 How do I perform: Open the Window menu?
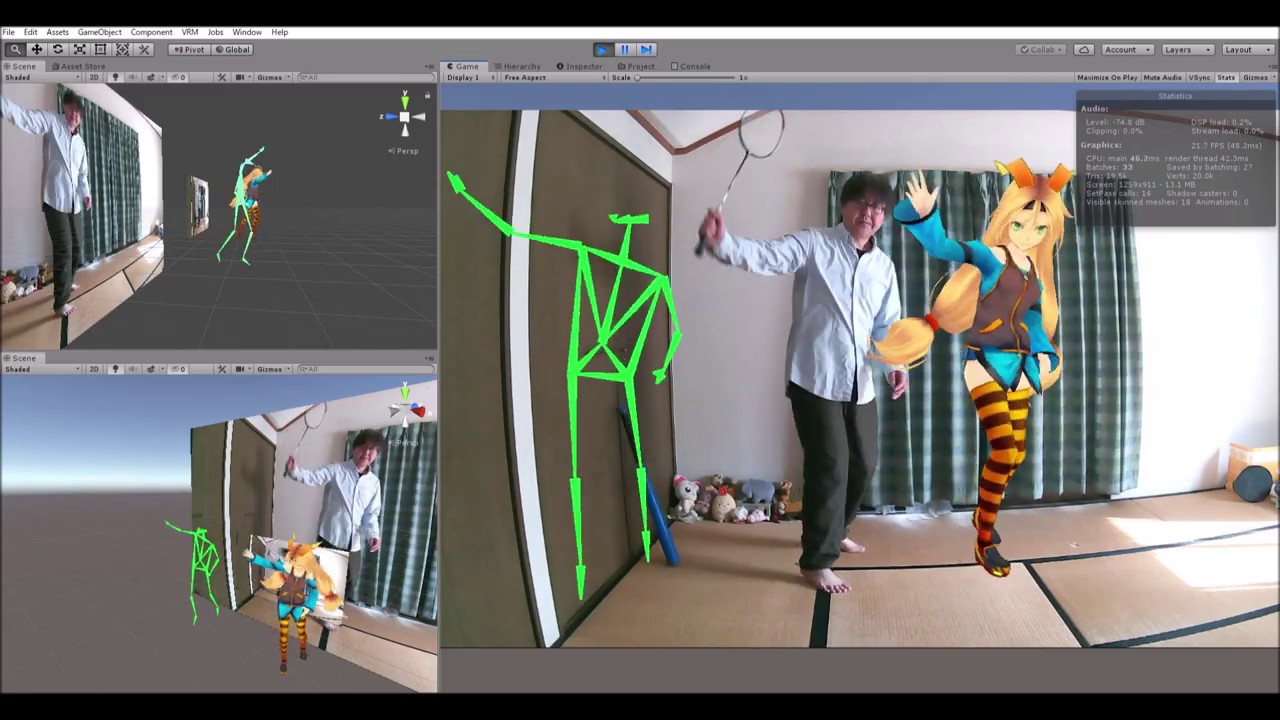coord(247,32)
